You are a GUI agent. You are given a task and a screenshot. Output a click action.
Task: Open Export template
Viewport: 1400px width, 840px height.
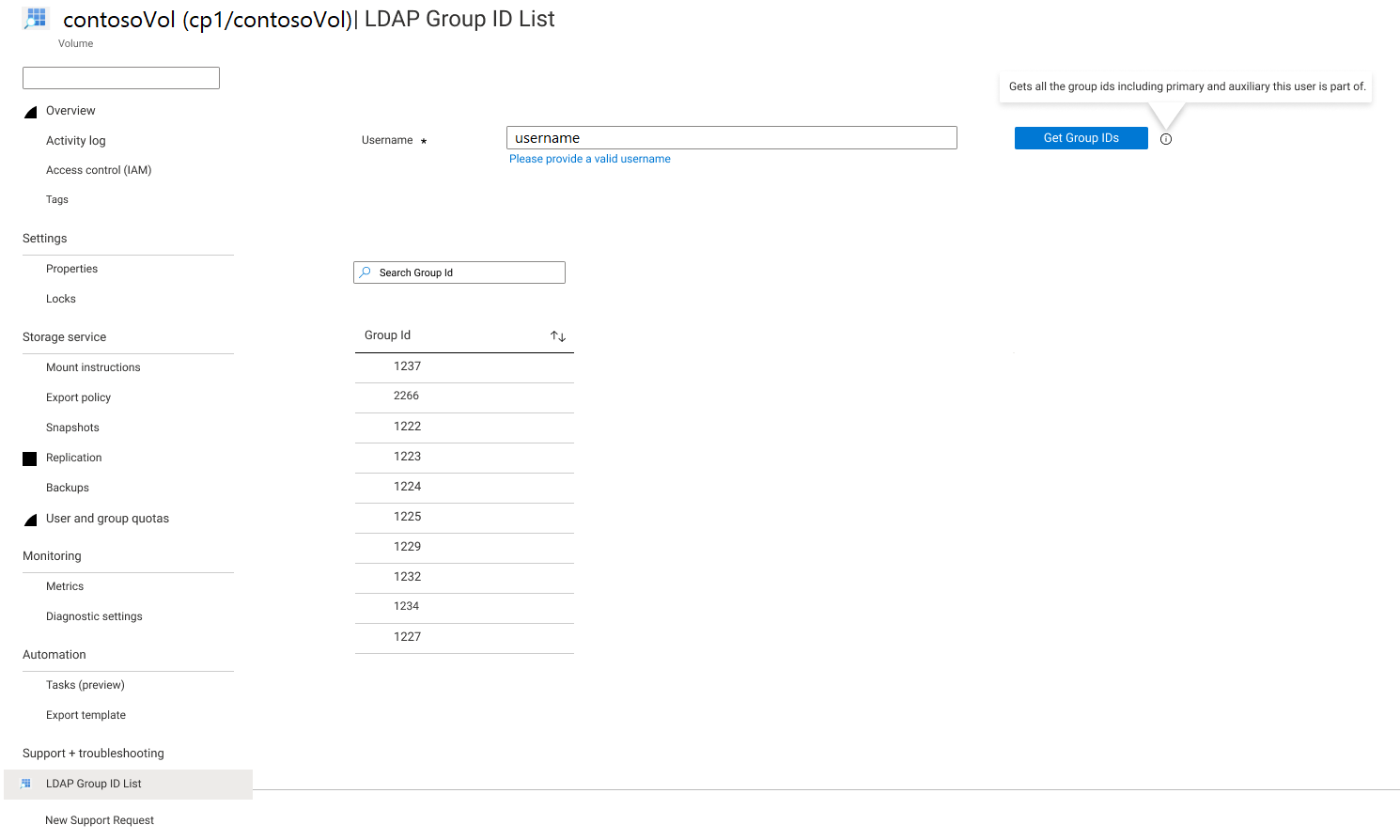coord(86,715)
